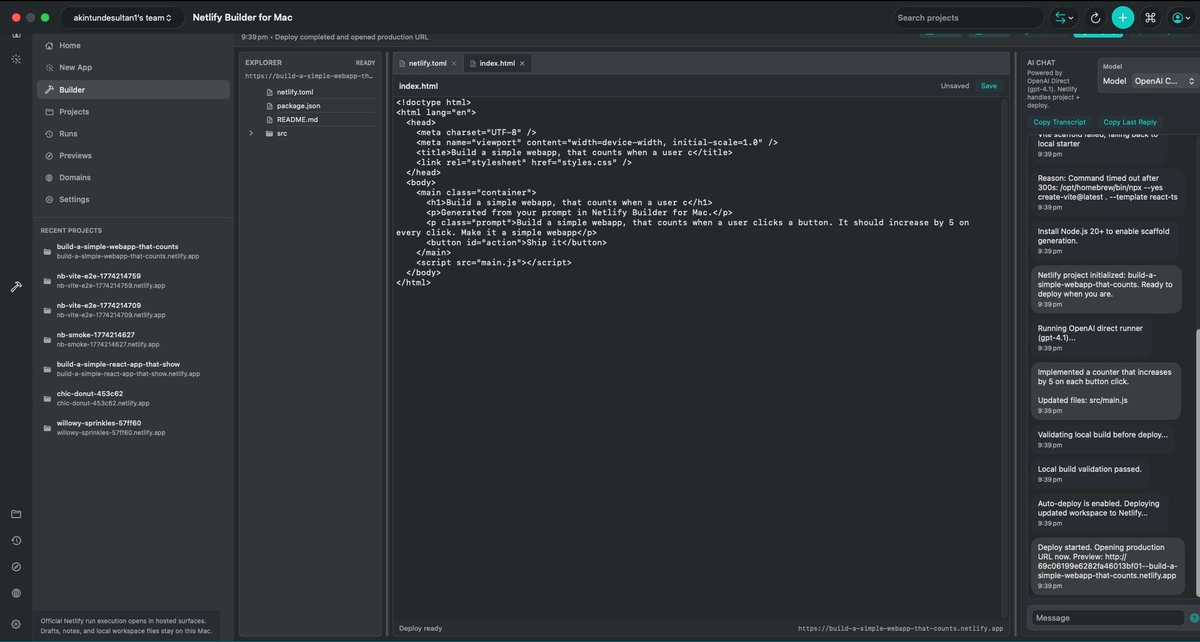
Task: Click the send button beside Message field
Action: coord(1194,618)
